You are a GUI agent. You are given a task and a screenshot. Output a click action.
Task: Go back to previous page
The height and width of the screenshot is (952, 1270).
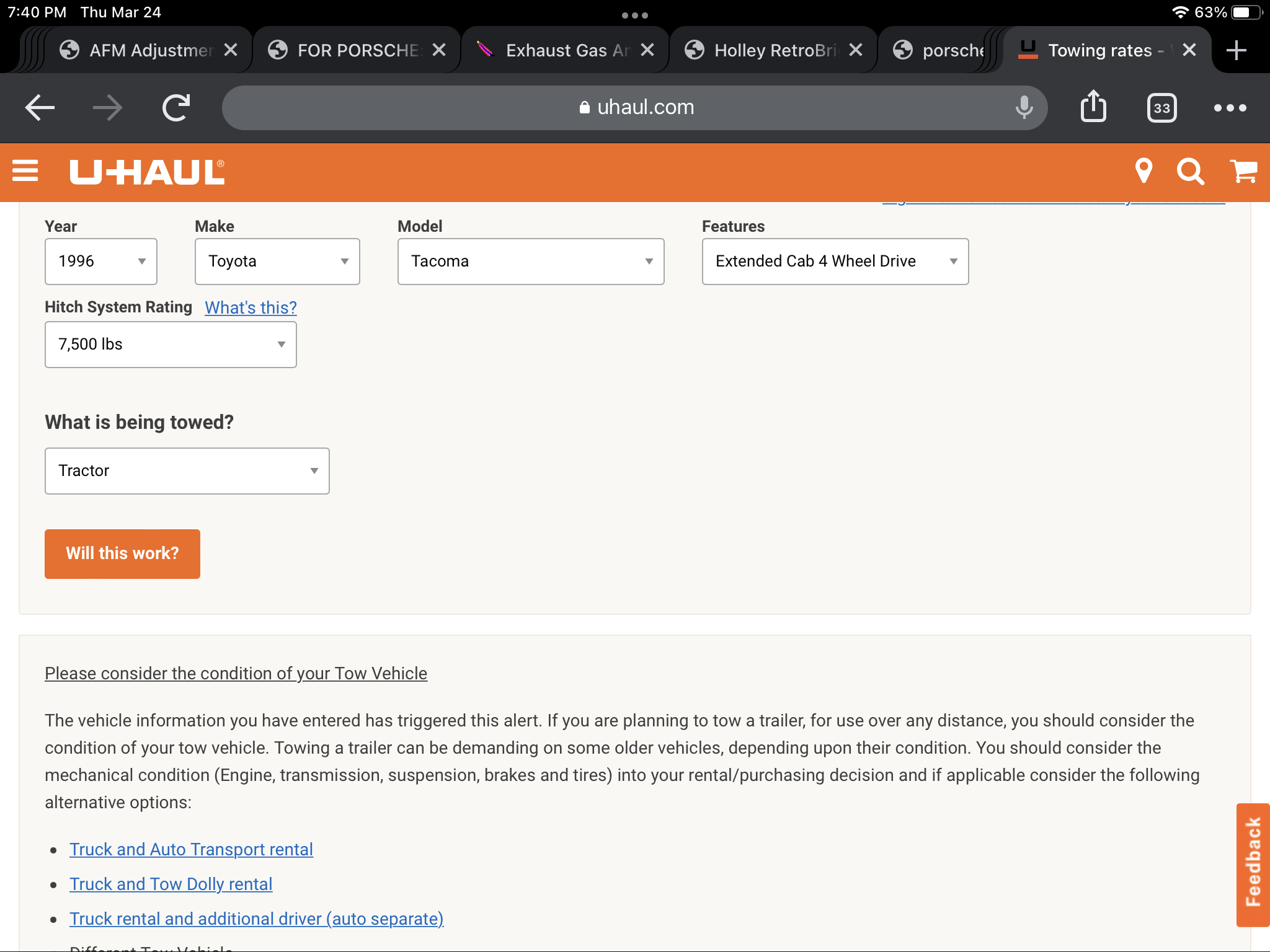pyautogui.click(x=40, y=108)
